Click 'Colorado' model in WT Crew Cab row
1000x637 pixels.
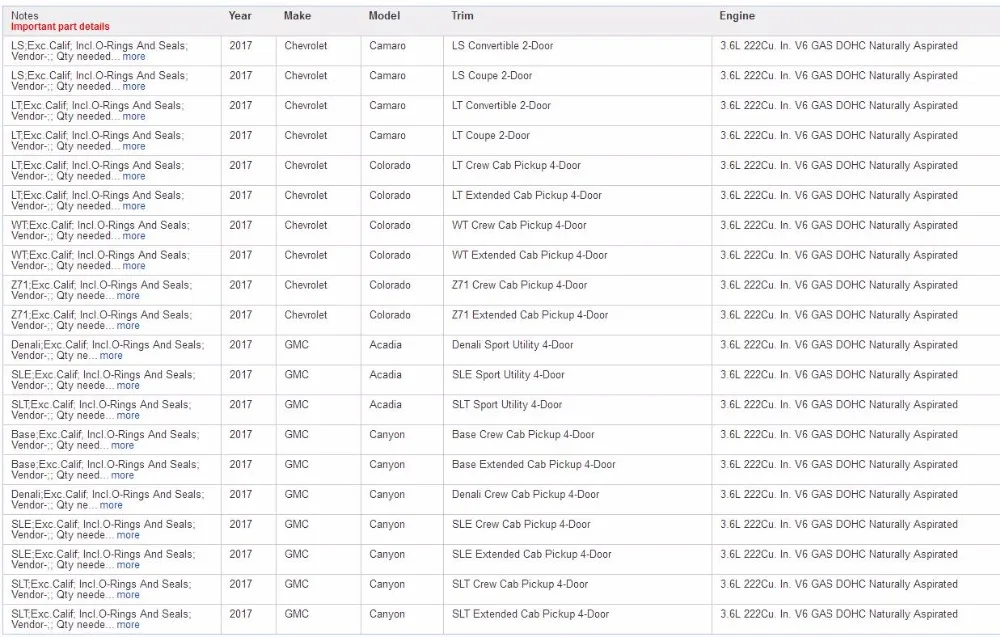tap(390, 226)
